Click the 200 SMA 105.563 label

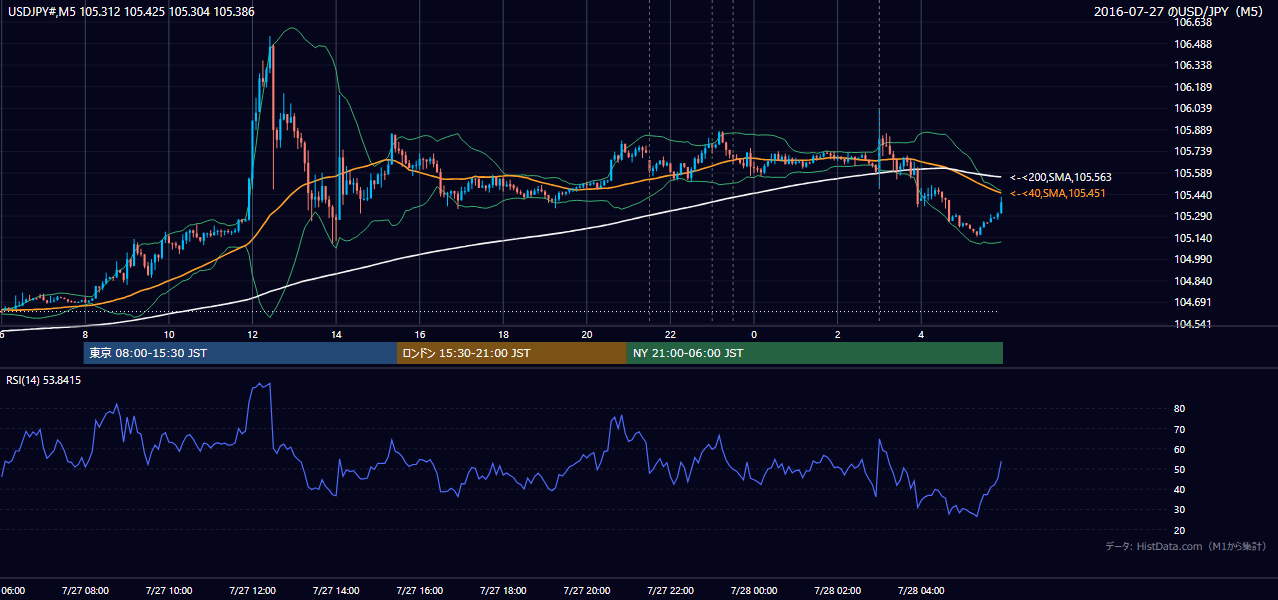coord(1060,177)
